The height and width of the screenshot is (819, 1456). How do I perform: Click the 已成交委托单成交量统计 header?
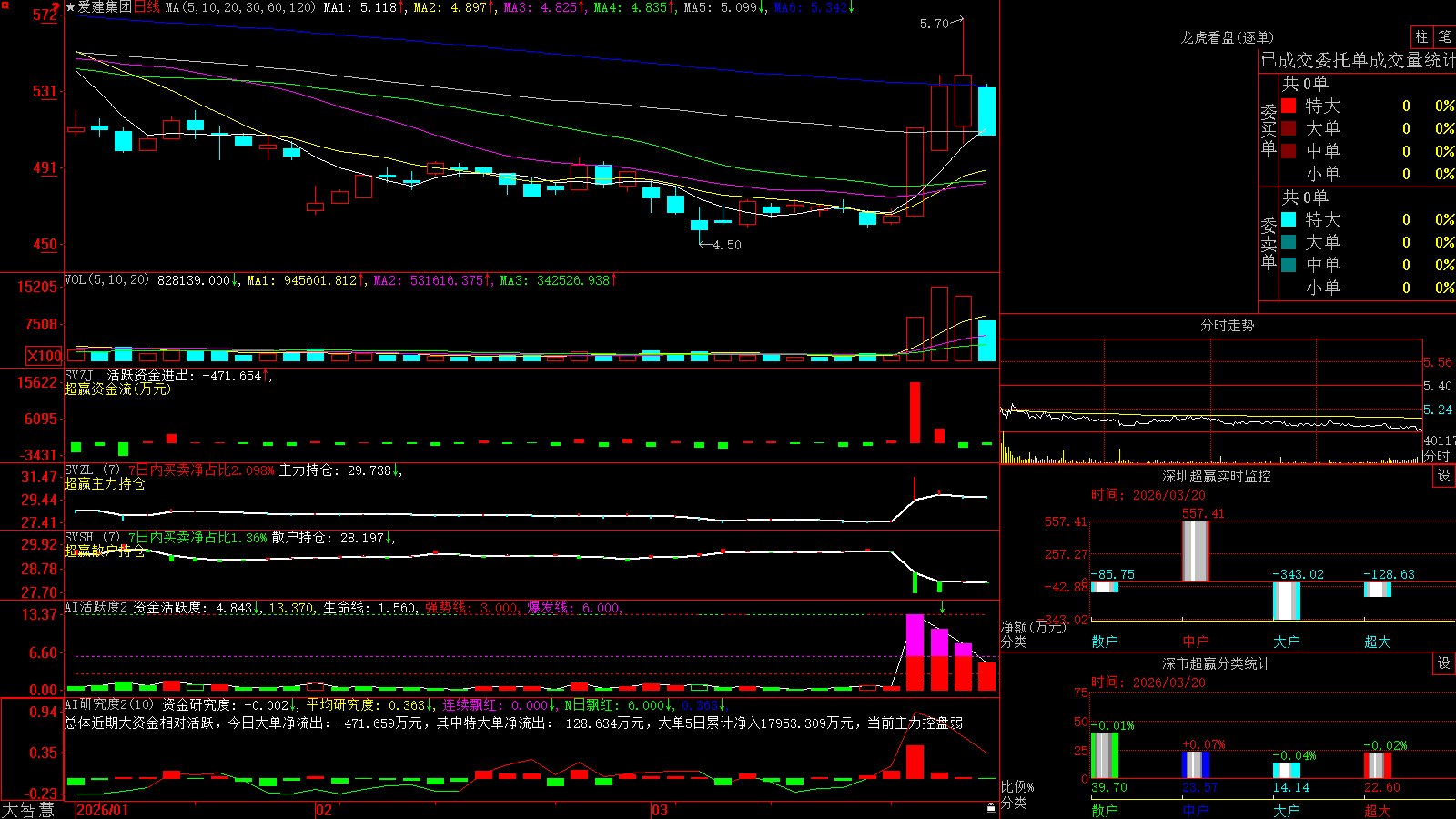[x=1358, y=60]
